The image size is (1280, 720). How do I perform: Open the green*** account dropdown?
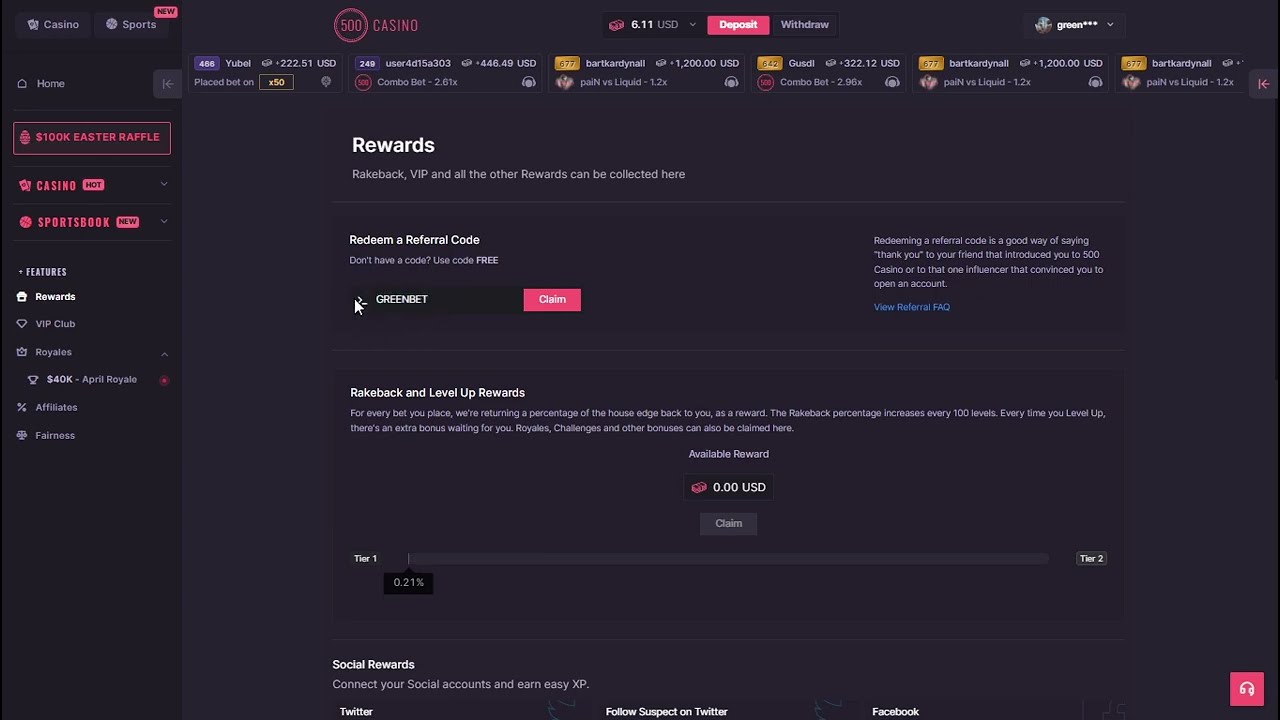[x=1074, y=25]
